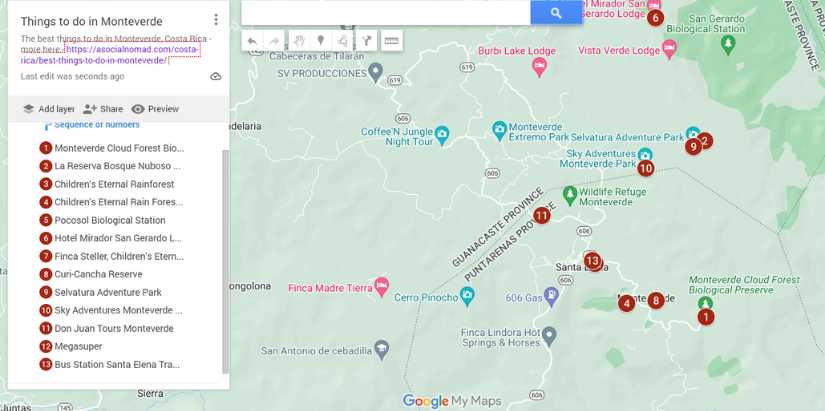This screenshot has width=825, height=411.
Task: Click map marker number 11
Action: 541,215
